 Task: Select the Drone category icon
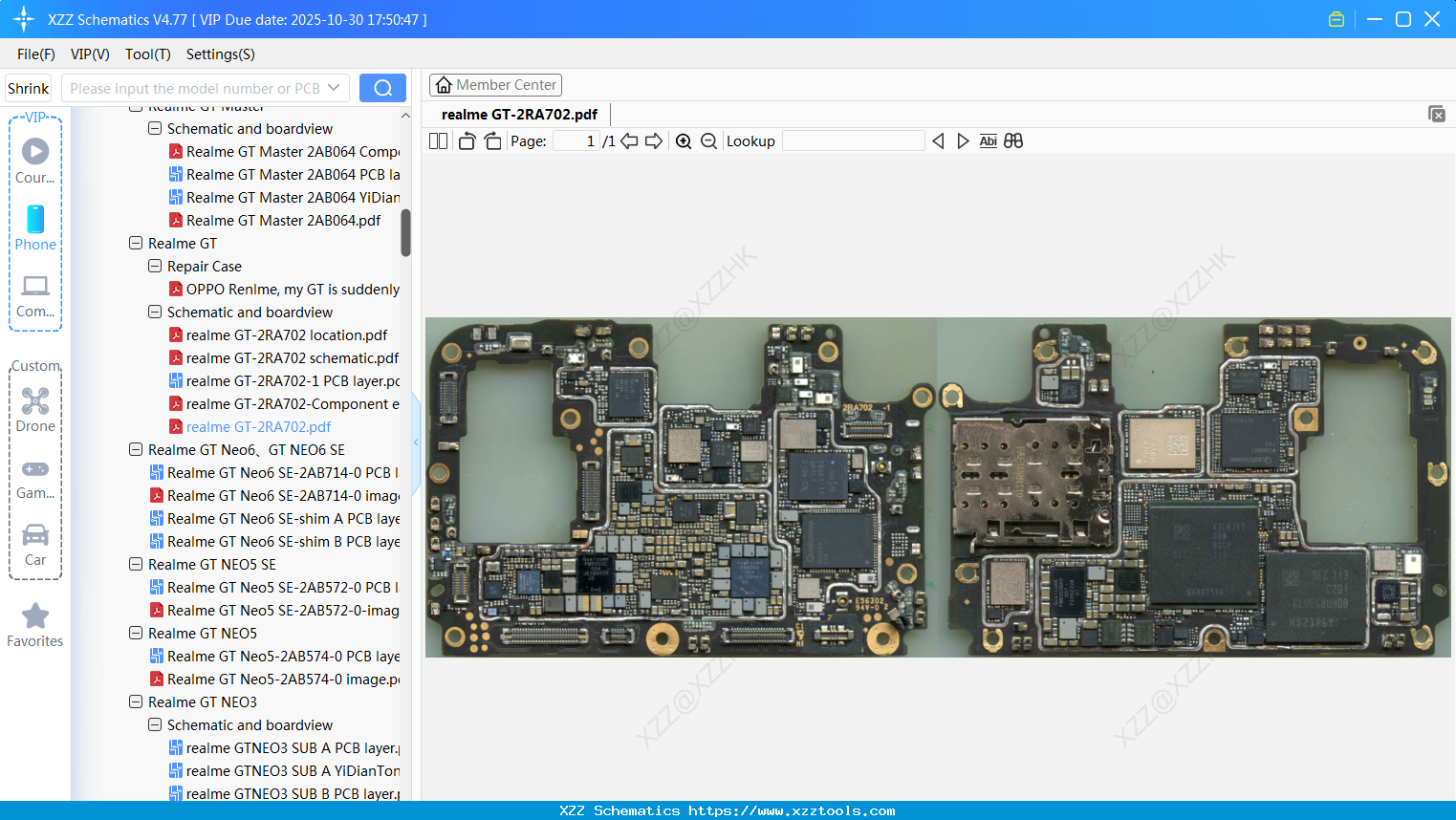35,401
